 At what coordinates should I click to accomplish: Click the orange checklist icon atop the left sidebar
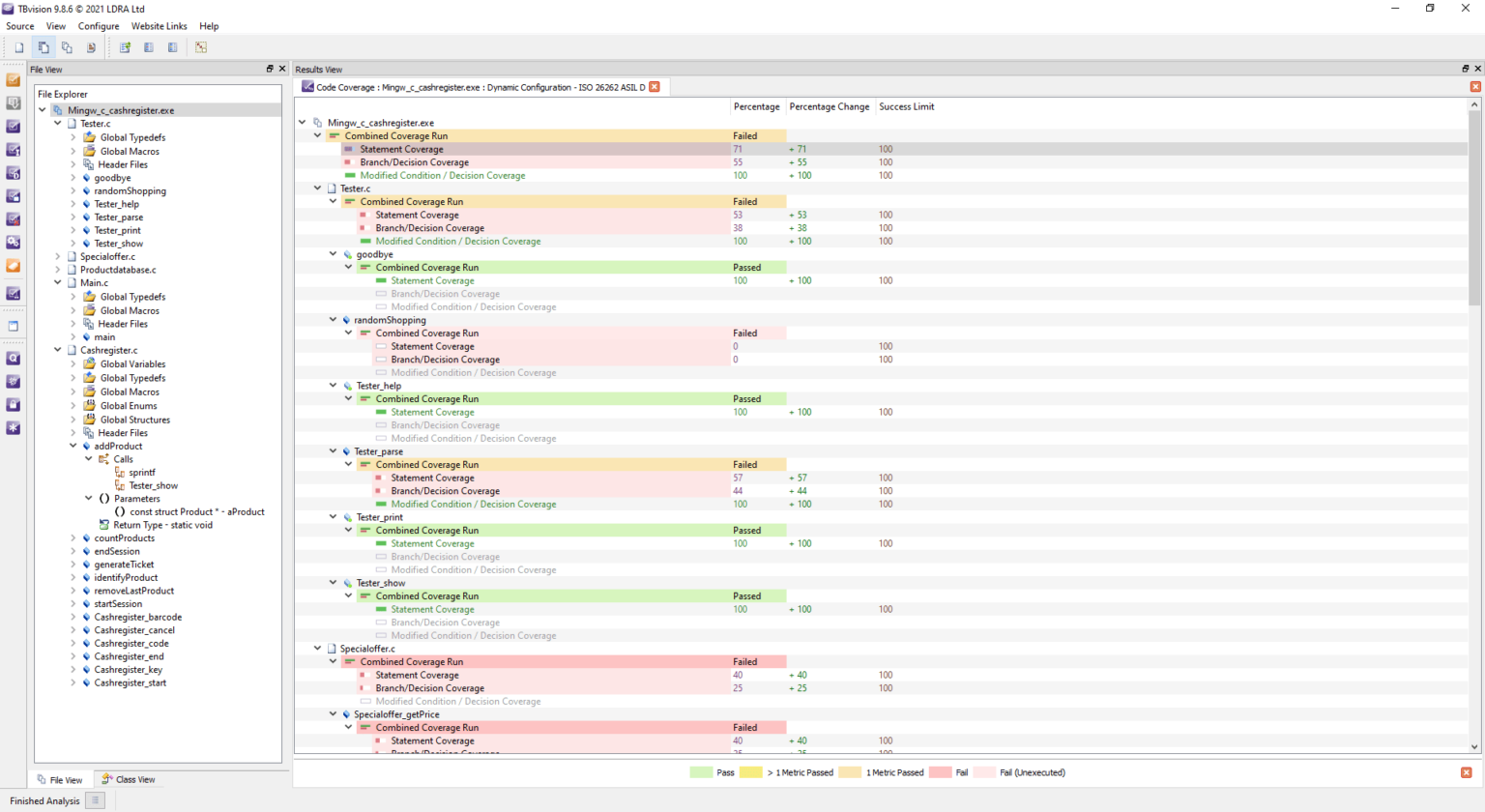(x=14, y=80)
